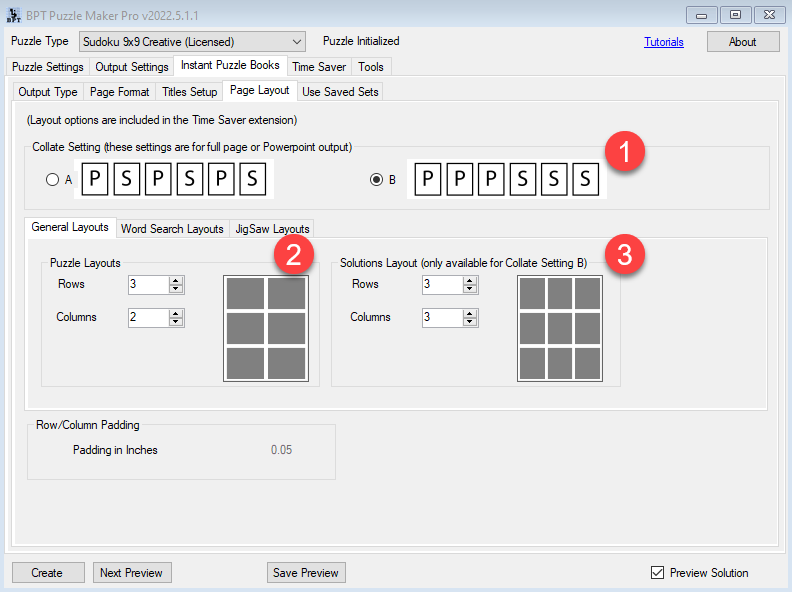The image size is (792, 592).
Task: Click red numbered marker 2
Action: (292, 254)
